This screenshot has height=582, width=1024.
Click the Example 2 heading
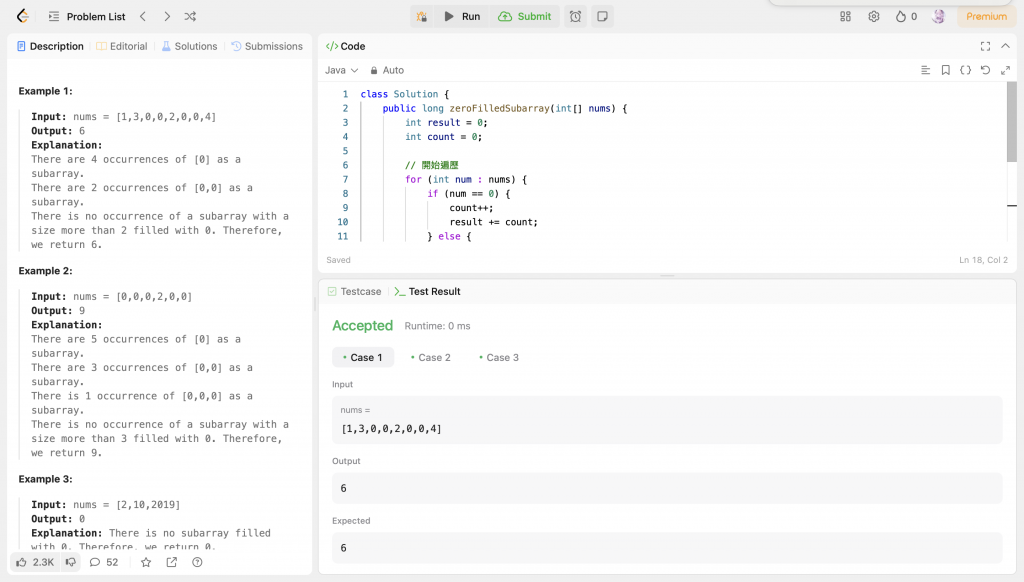coord(45,270)
